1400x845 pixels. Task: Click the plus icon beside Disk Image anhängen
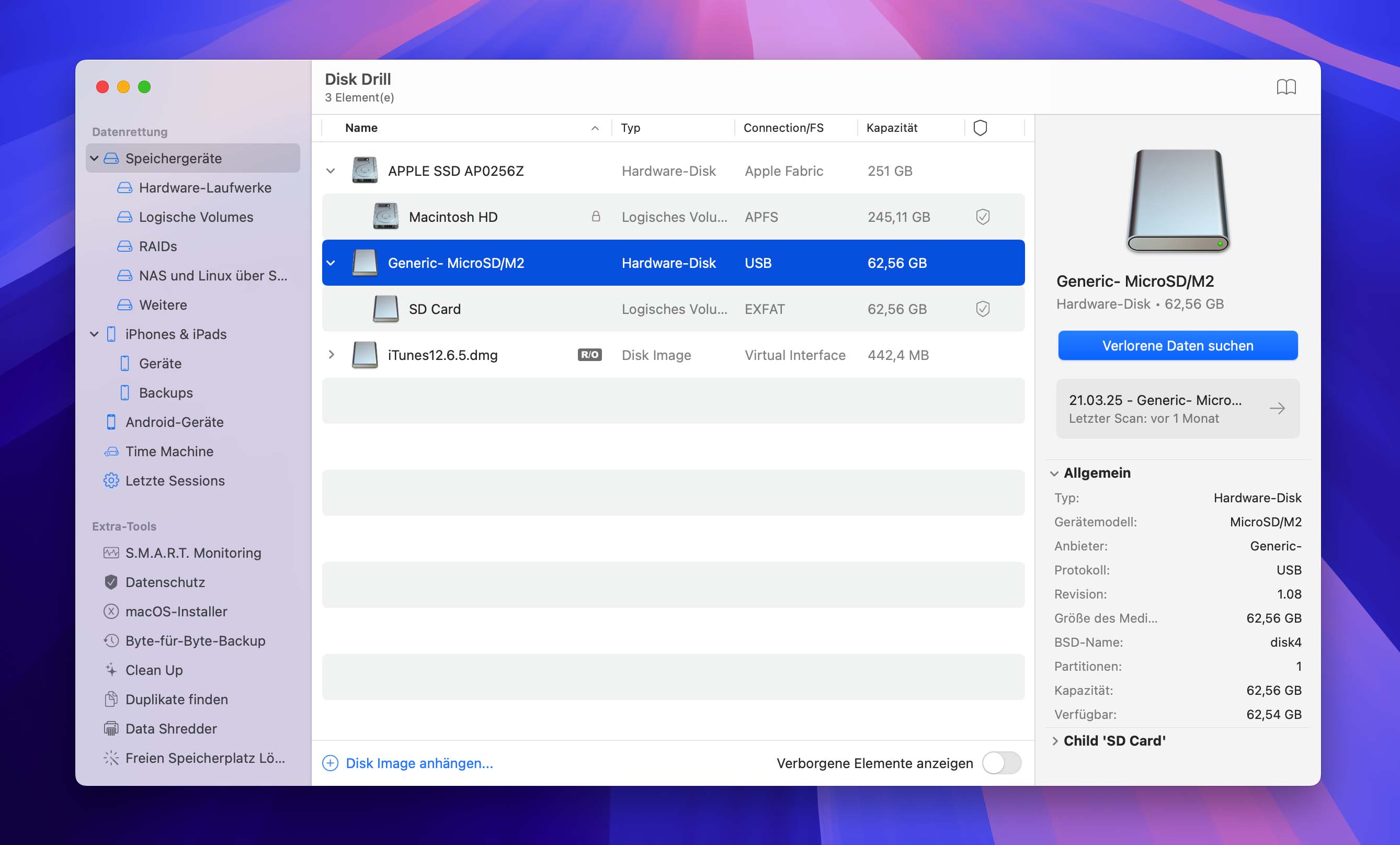pyautogui.click(x=330, y=763)
